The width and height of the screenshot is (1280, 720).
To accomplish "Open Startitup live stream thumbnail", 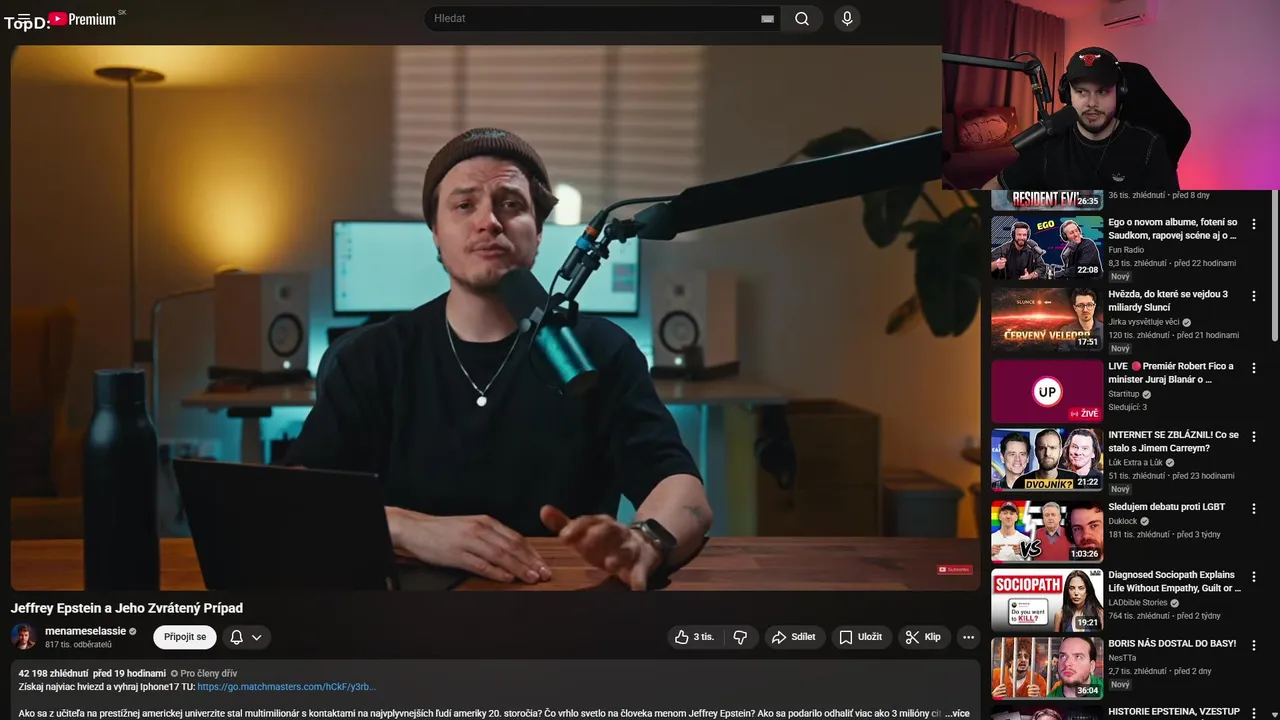I will 1047,391.
